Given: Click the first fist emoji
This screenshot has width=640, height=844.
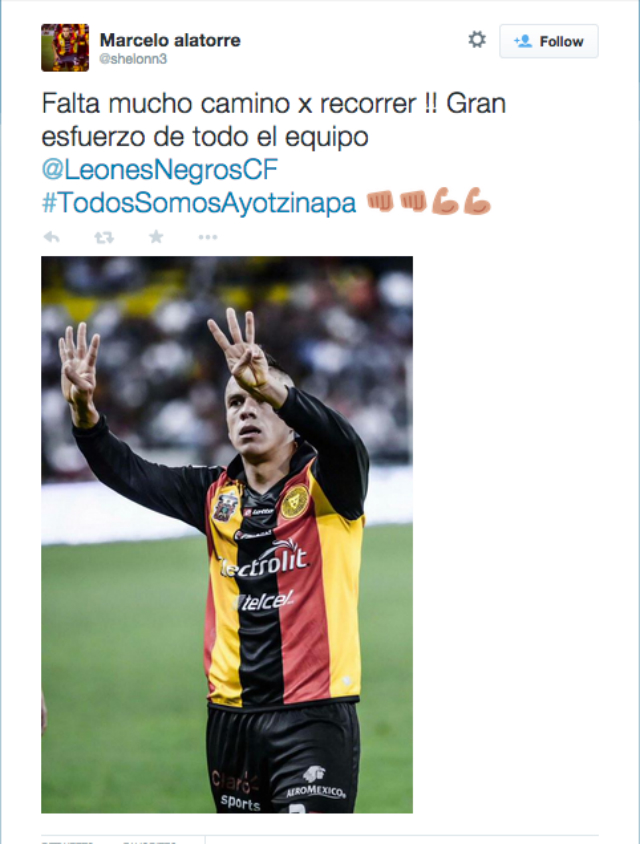Looking at the screenshot, I should tap(380, 202).
